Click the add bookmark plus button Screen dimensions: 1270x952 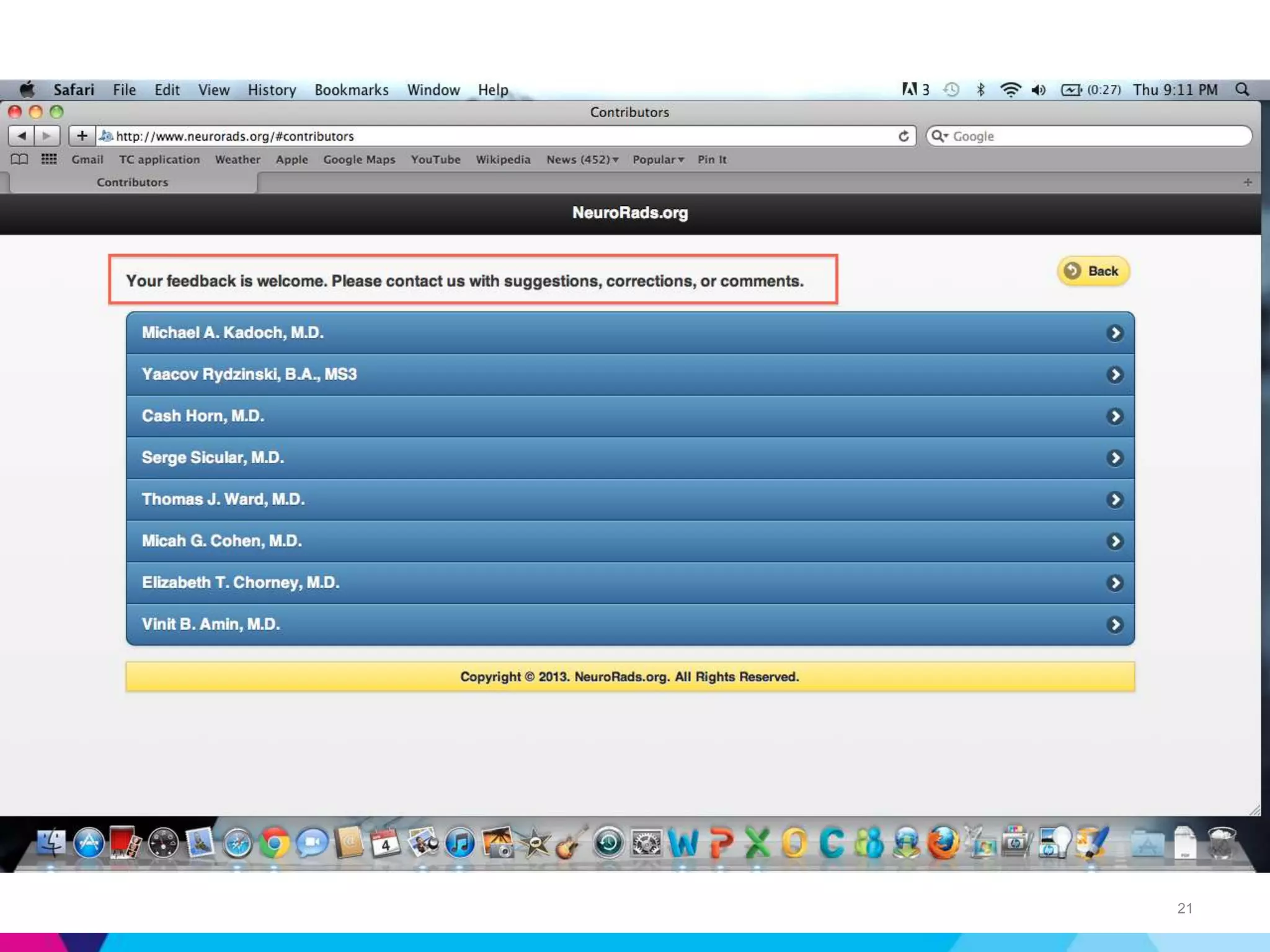pyautogui.click(x=82, y=135)
